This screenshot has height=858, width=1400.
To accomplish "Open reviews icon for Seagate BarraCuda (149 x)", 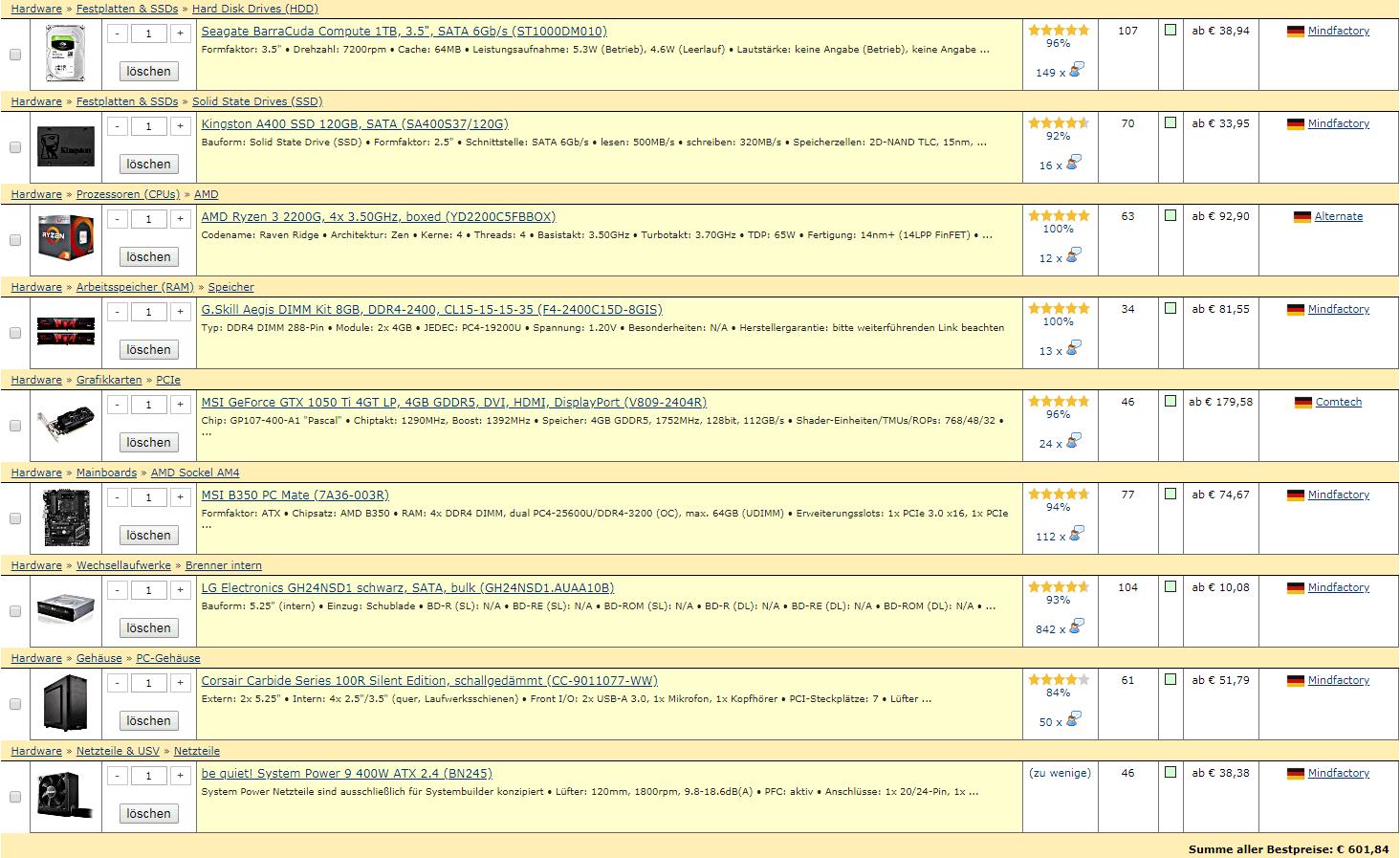I will [1076, 70].
